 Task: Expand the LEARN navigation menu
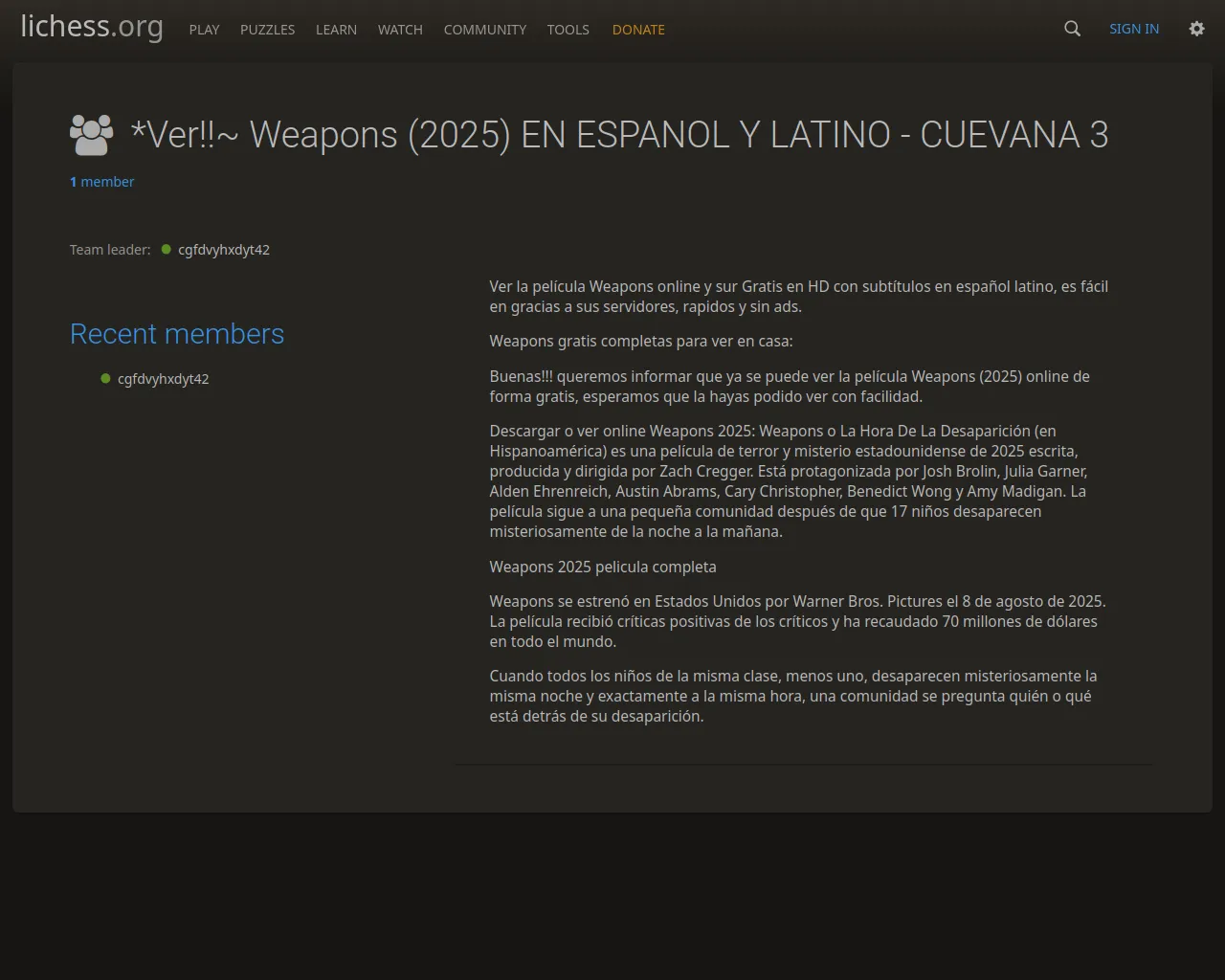[x=336, y=30]
